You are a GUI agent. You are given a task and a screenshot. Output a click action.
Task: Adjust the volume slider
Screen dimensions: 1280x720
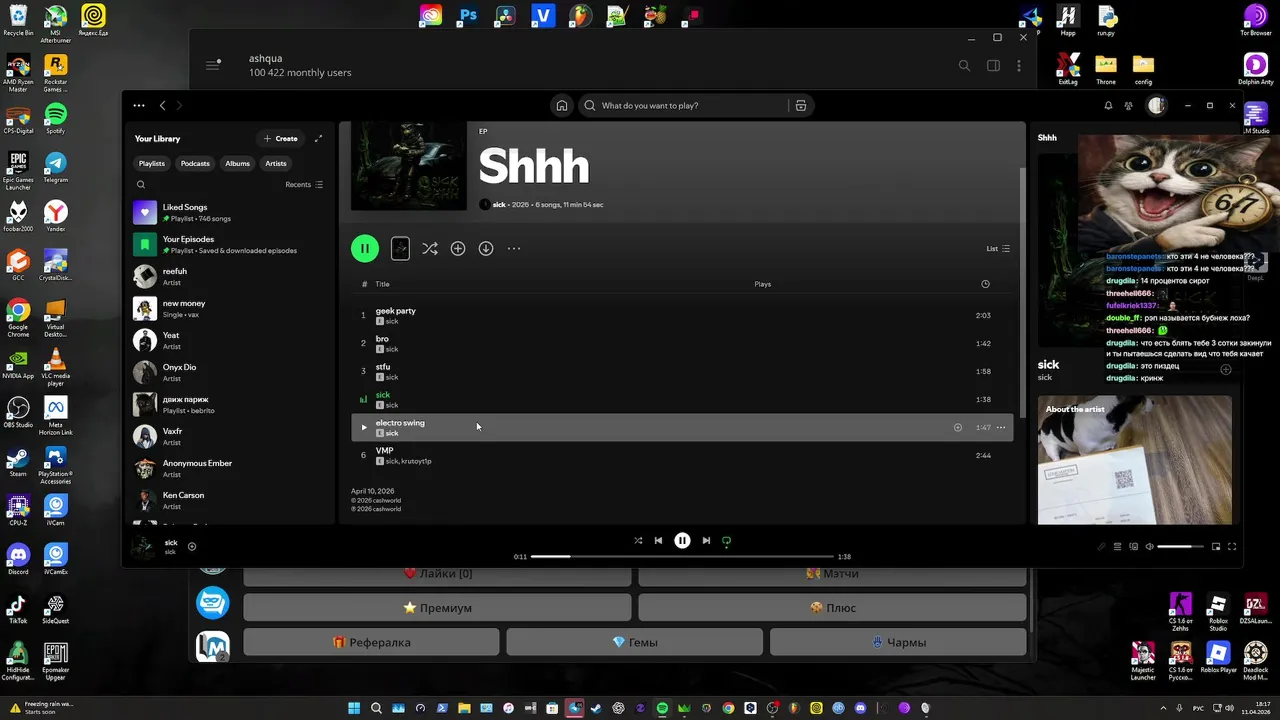[x=1181, y=546]
